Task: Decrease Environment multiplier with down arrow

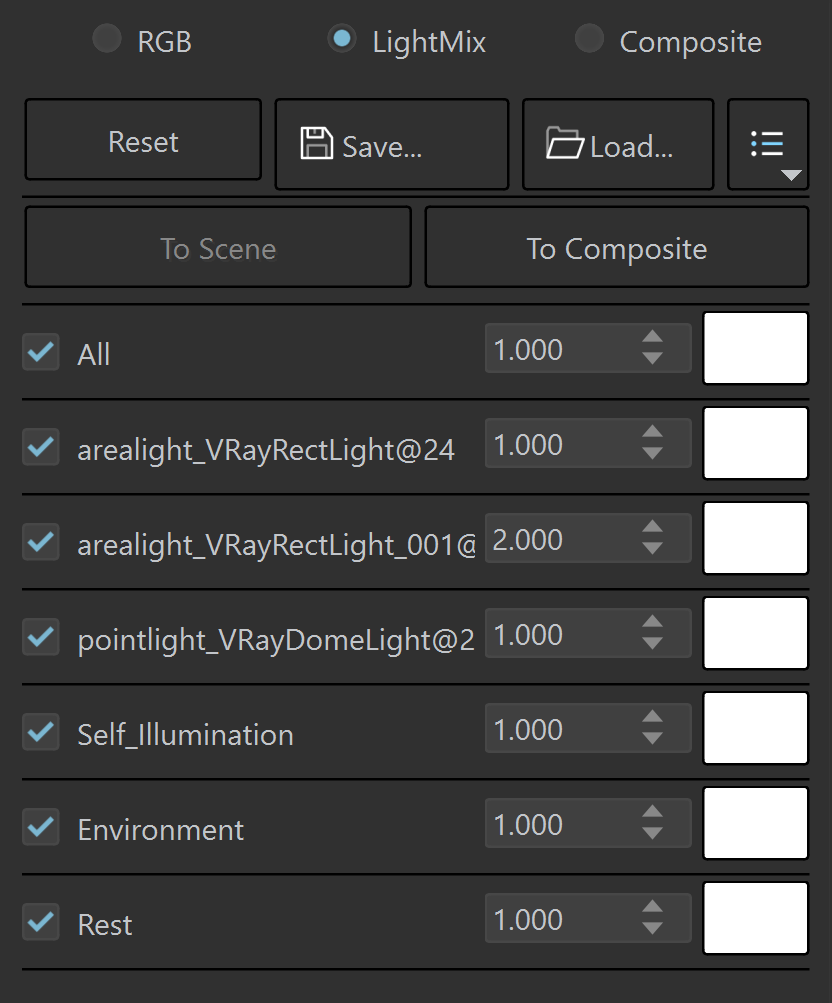Action: pos(652,833)
